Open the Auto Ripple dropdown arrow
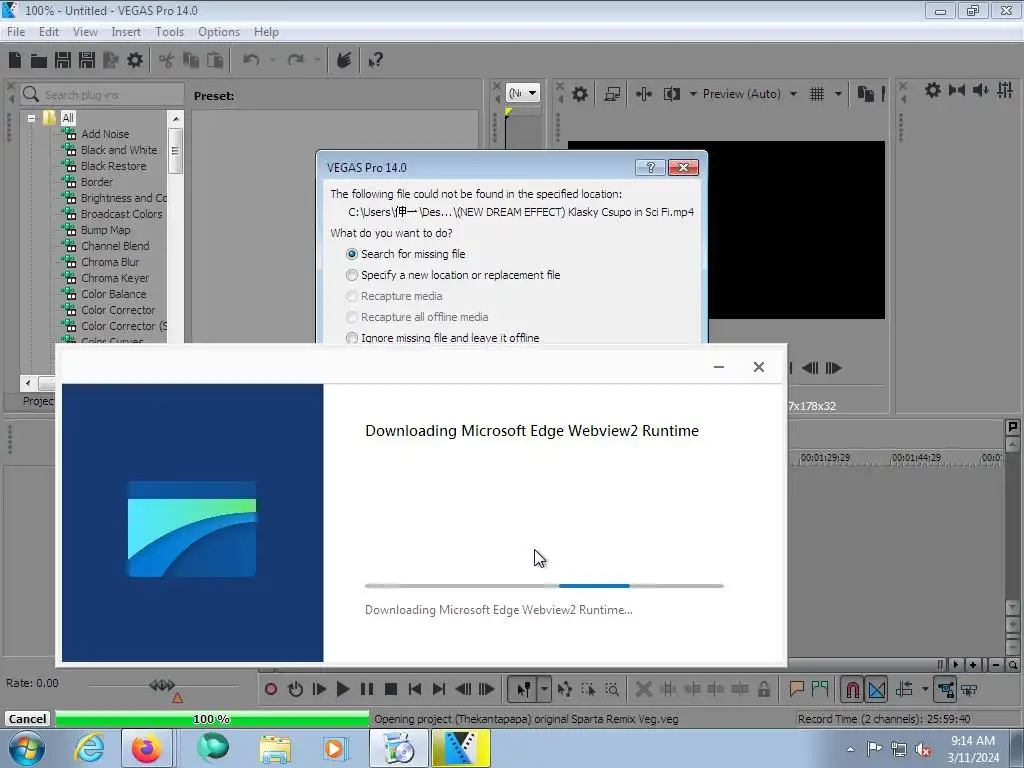Screen dimensions: 1024x768 coord(925,689)
